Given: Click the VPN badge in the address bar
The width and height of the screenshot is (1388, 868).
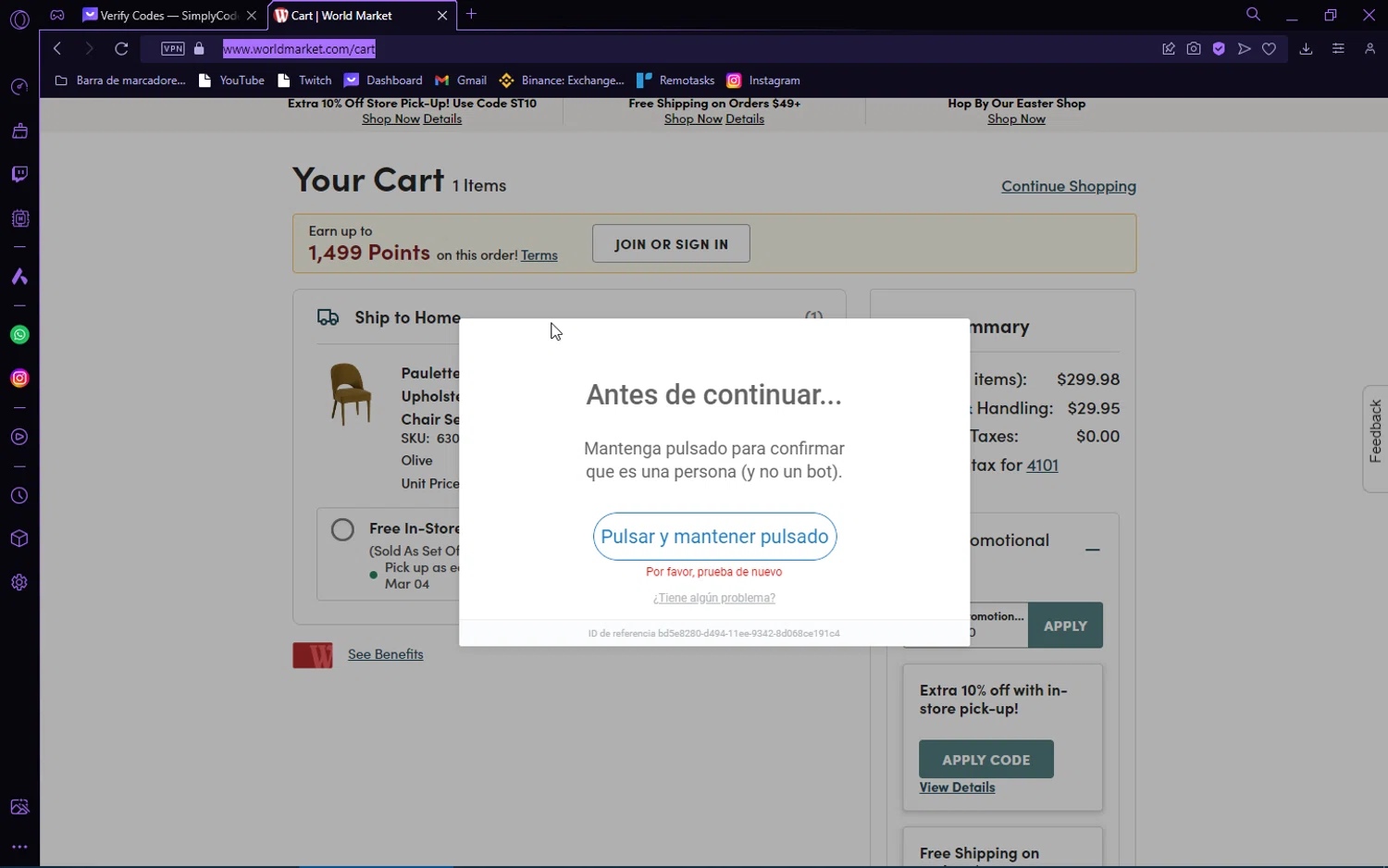Looking at the screenshot, I should (x=173, y=48).
